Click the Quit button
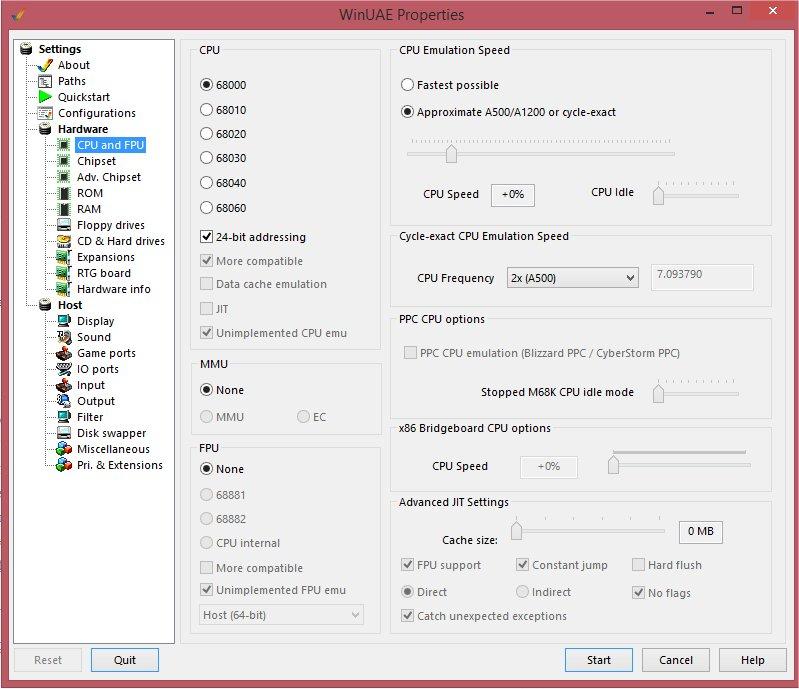The width and height of the screenshot is (799, 689). coord(125,660)
